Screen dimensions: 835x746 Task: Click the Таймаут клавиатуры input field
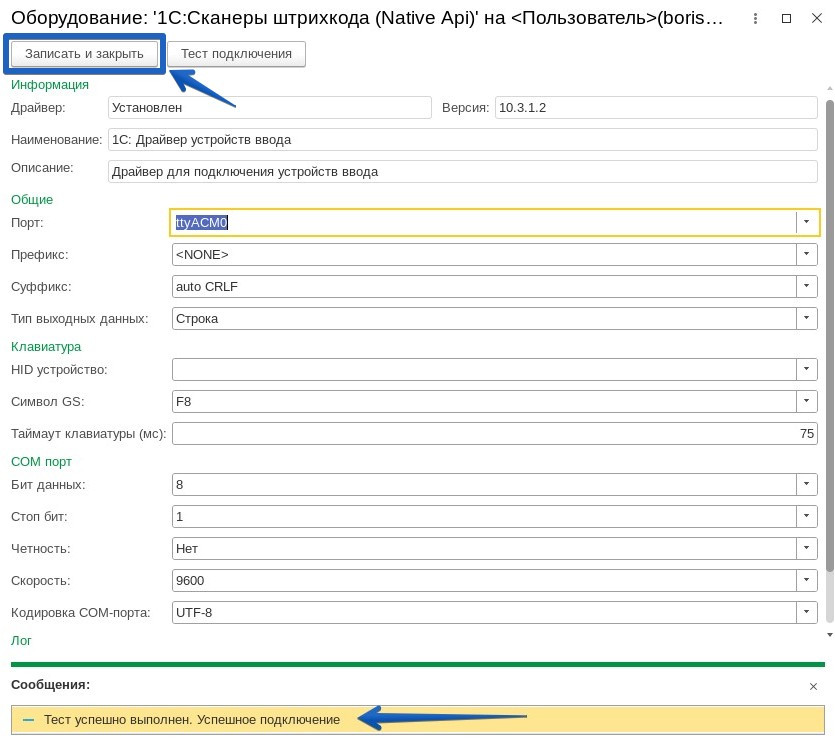494,433
